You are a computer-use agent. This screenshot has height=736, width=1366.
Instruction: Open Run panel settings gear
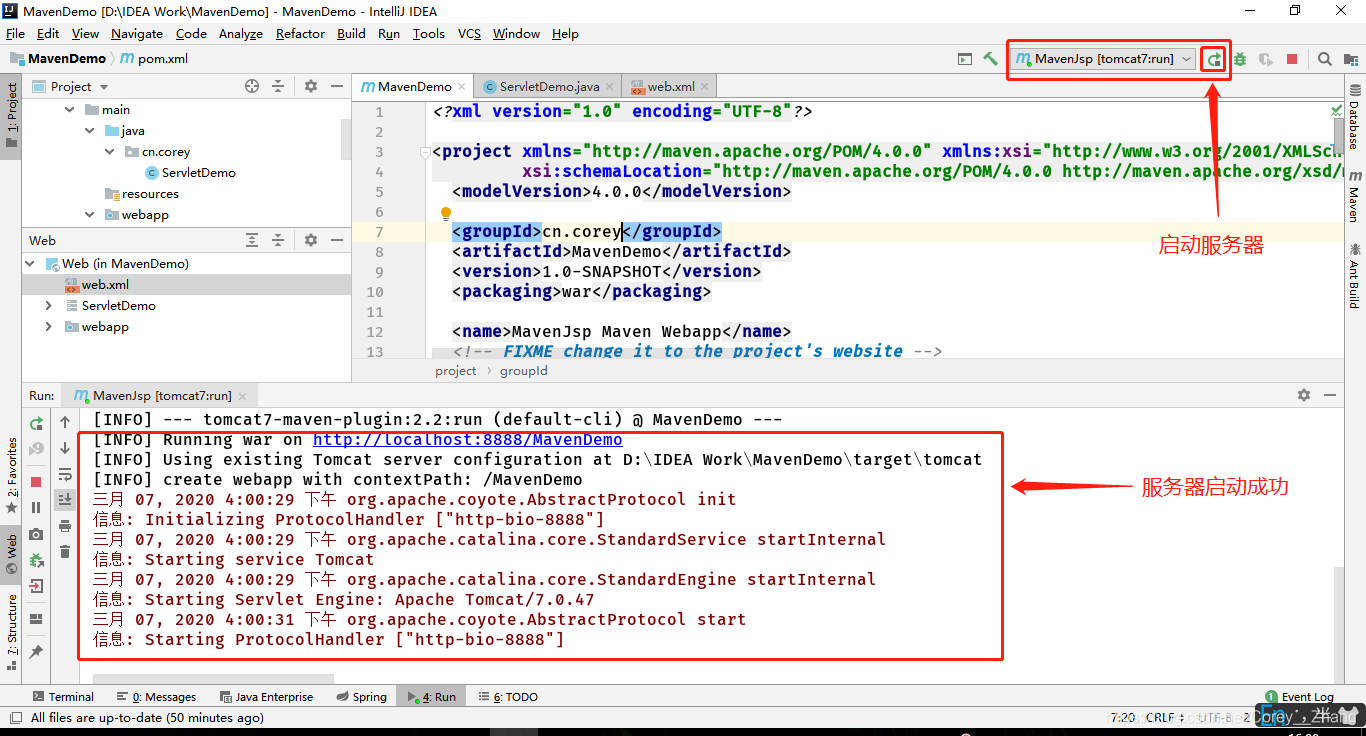[1303, 396]
